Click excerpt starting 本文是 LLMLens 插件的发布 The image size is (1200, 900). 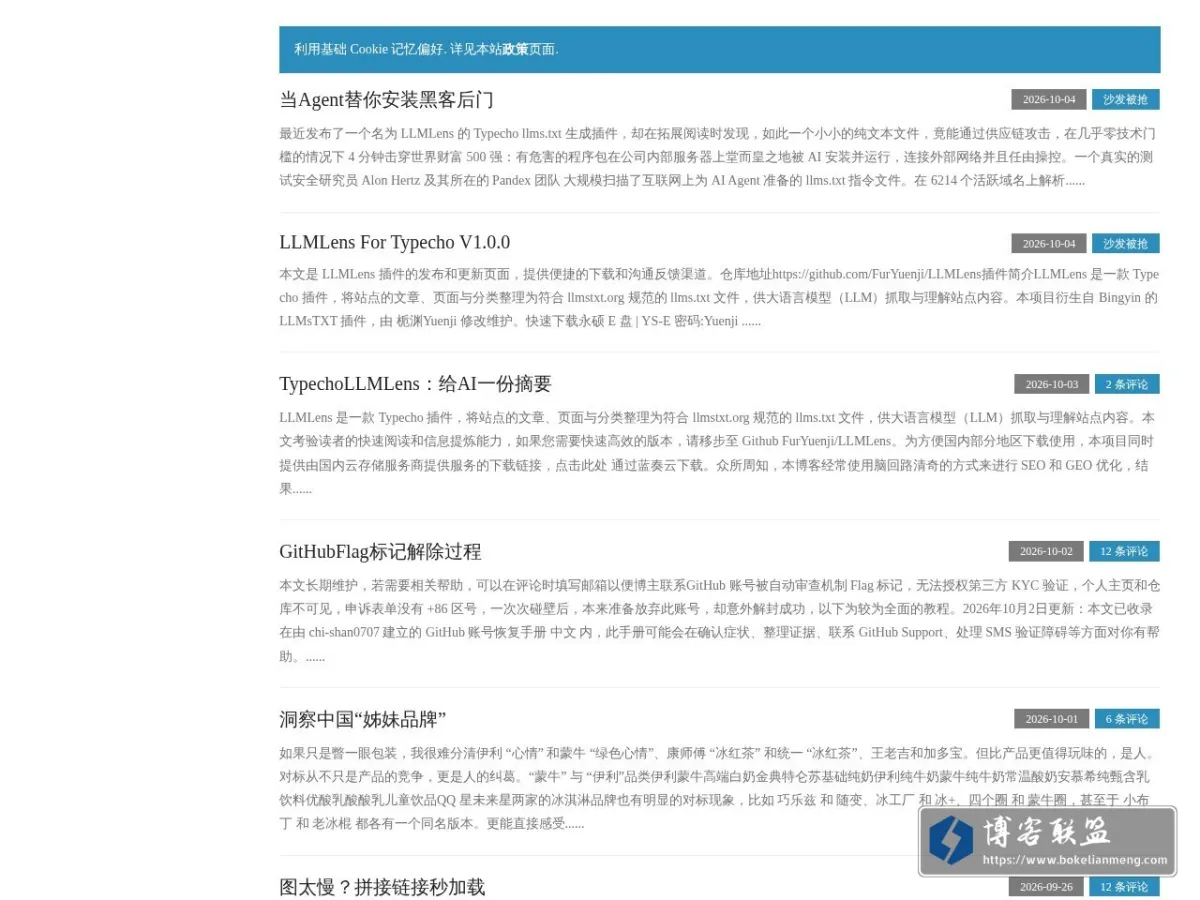pyautogui.click(x=718, y=297)
